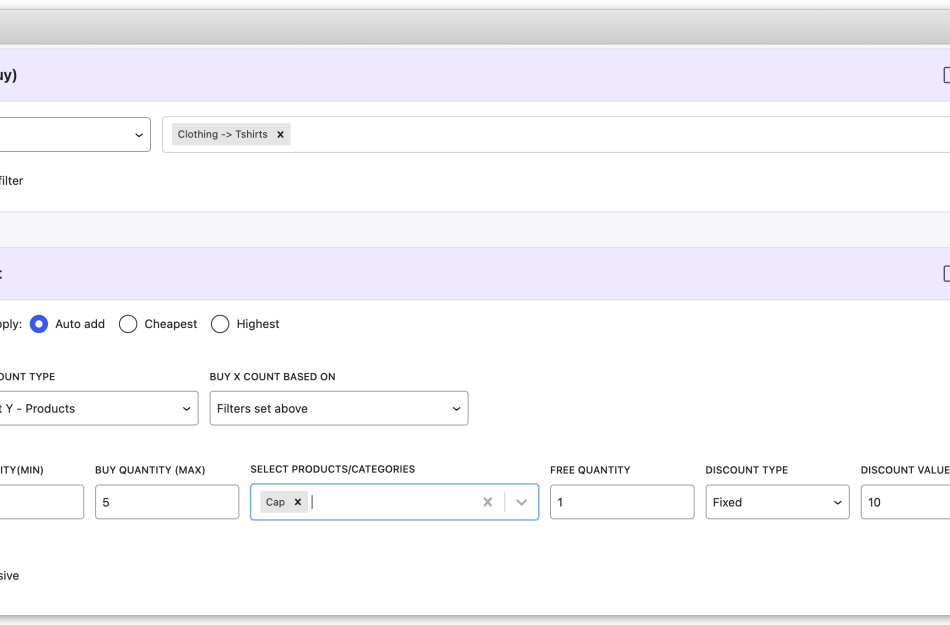The height and width of the screenshot is (625, 950).
Task: Open the Discount Type dropdown showing Fixed
Action: [x=777, y=502]
